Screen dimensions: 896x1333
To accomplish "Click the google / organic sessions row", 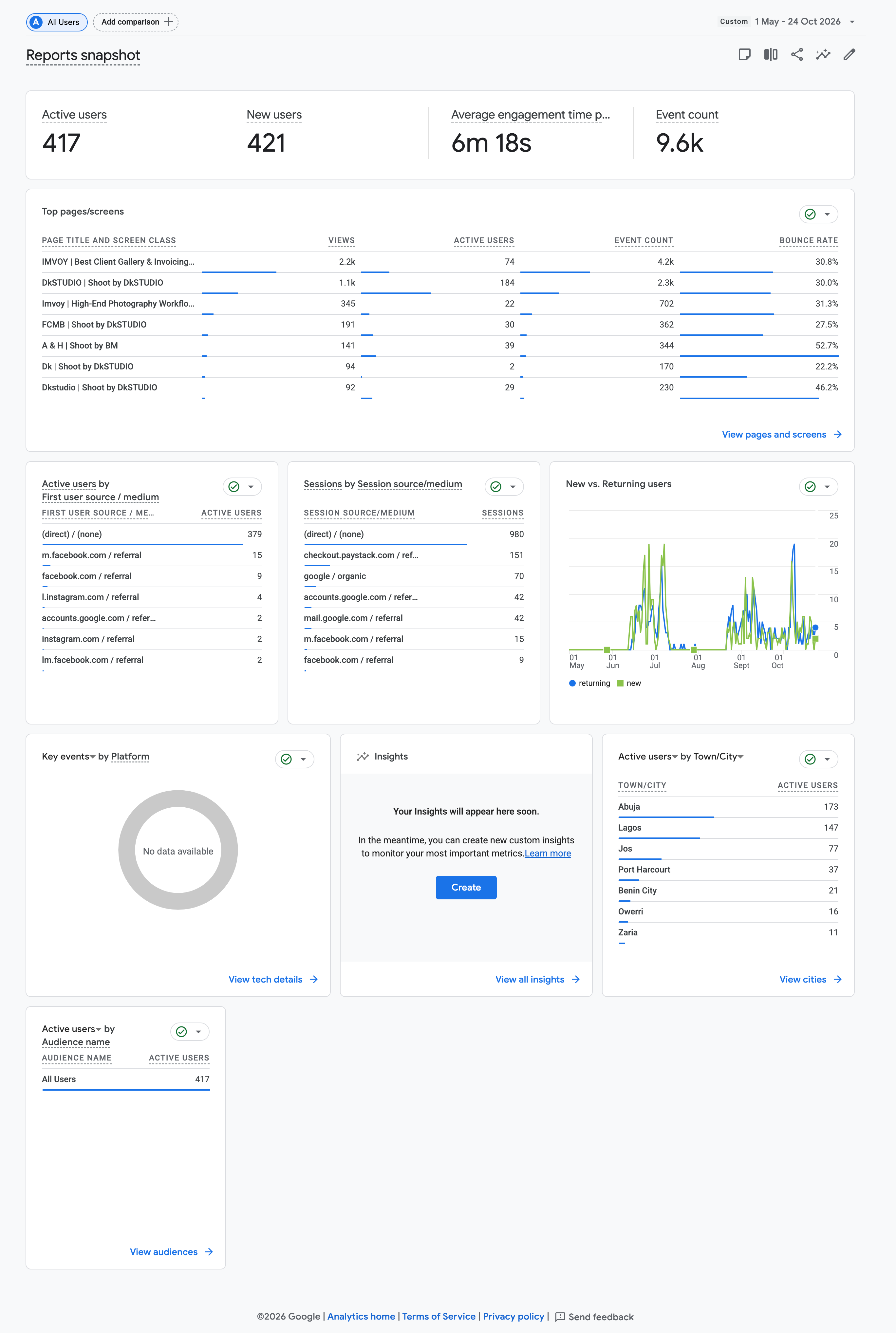I will (413, 576).
